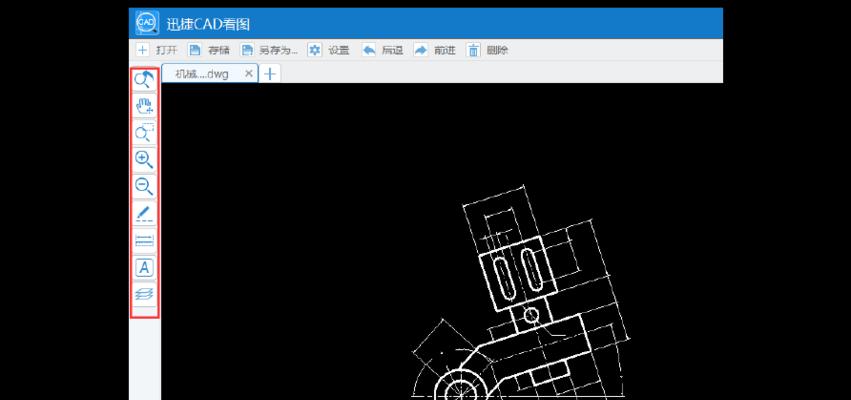Save the drawing using 存储
The image size is (851, 400).
[209, 50]
